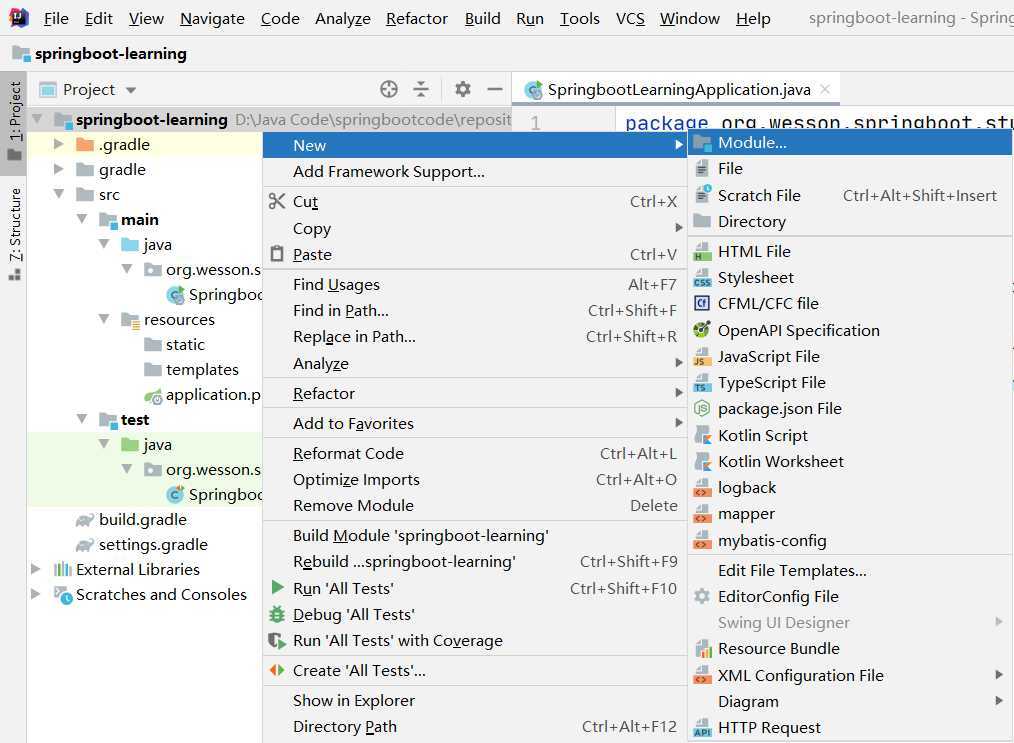Click Debug 'All Tests' context entry
The height and width of the screenshot is (743, 1014).
click(353, 614)
